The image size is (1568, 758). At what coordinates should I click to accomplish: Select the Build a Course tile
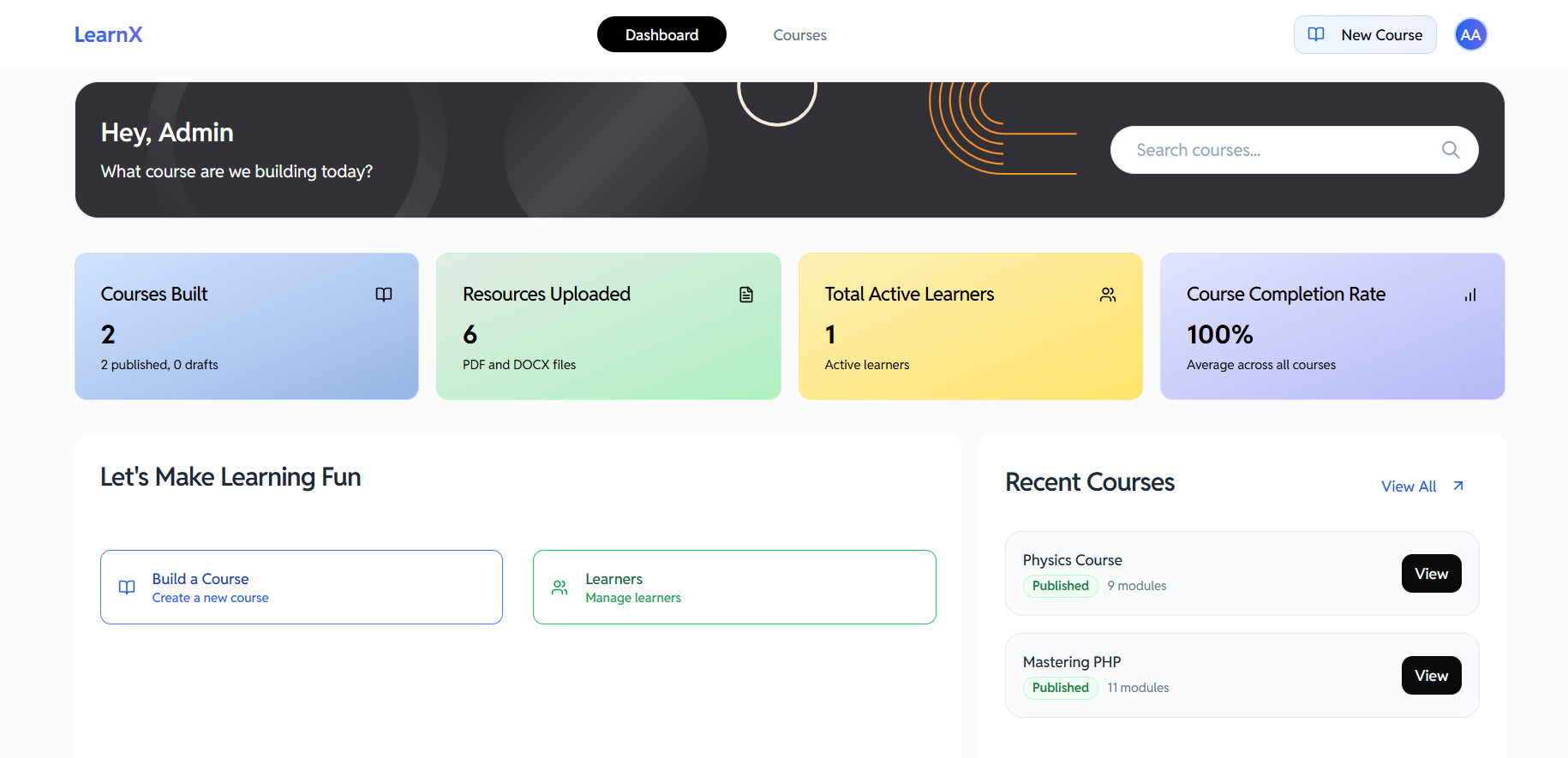(301, 588)
